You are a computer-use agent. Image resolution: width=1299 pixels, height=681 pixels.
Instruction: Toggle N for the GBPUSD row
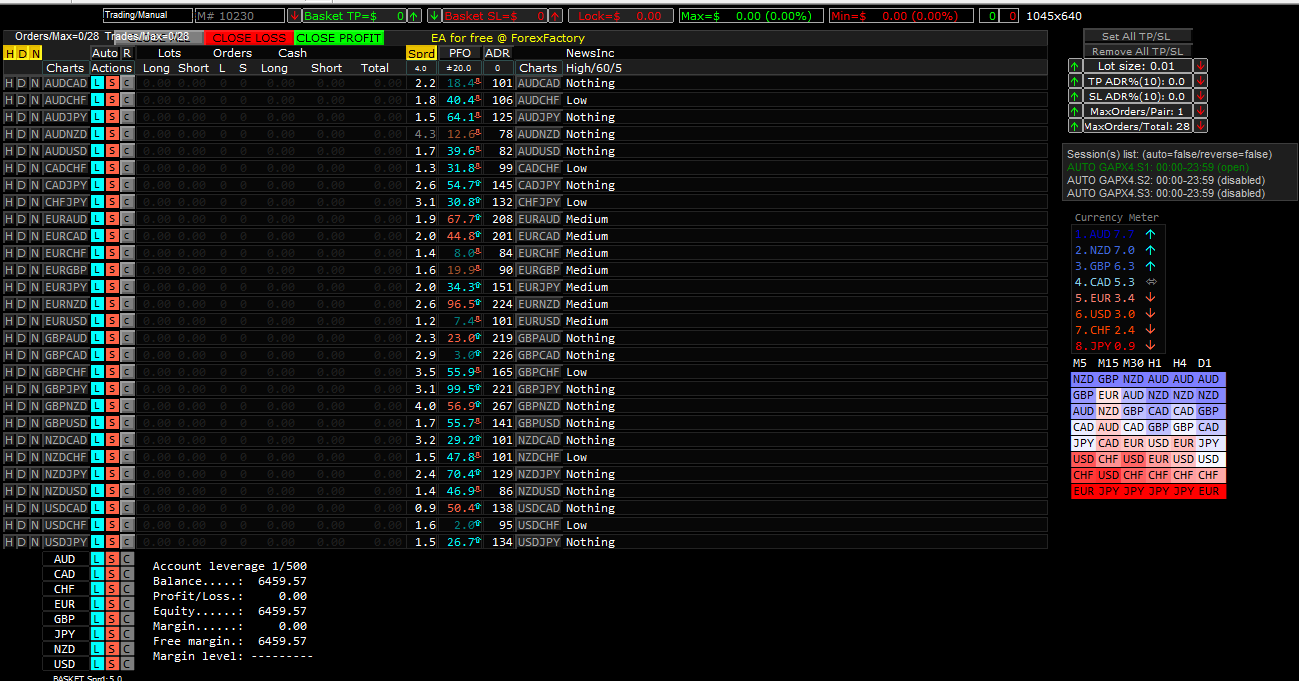(x=35, y=423)
